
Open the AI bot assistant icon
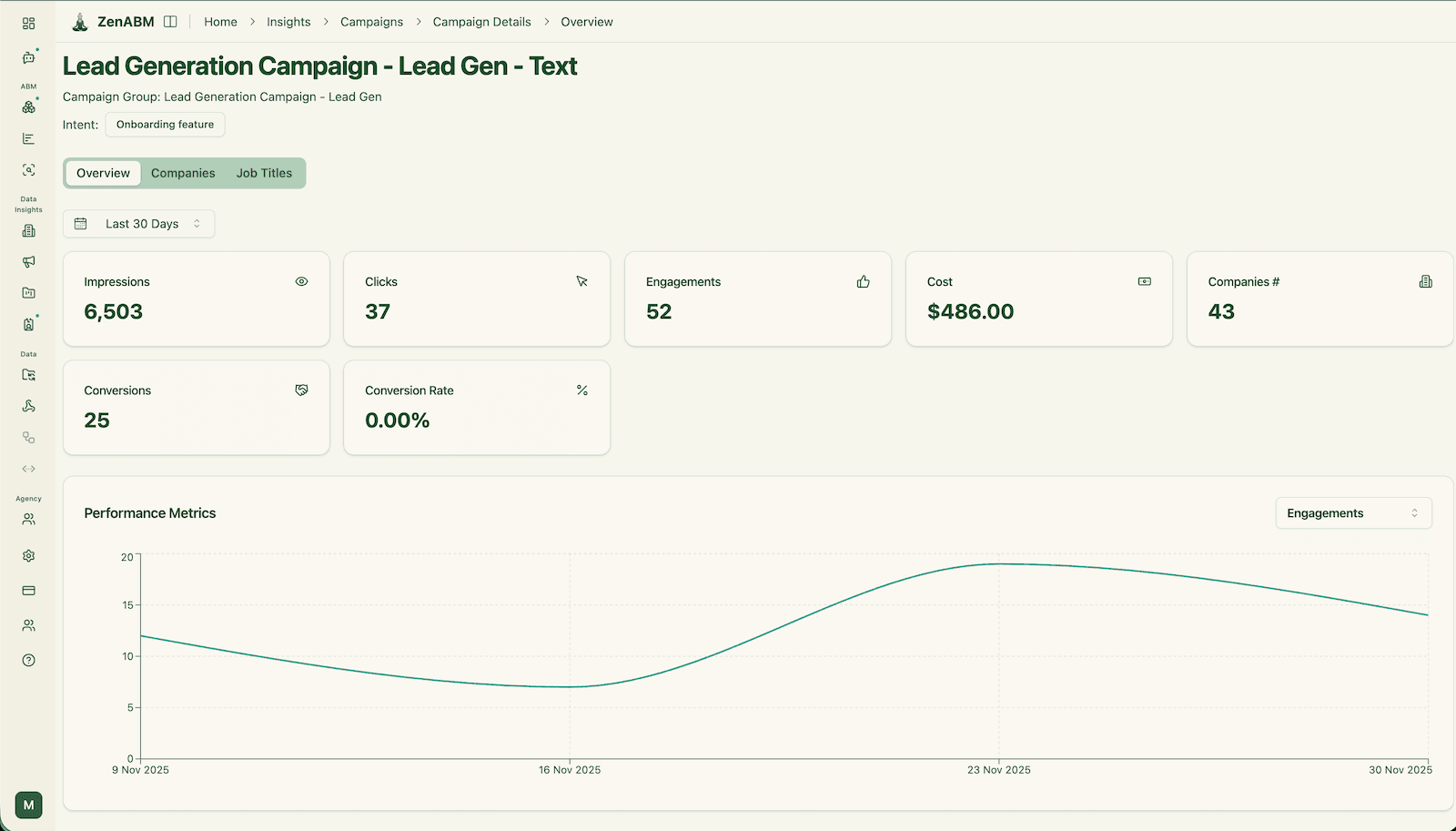pyautogui.click(x=28, y=58)
